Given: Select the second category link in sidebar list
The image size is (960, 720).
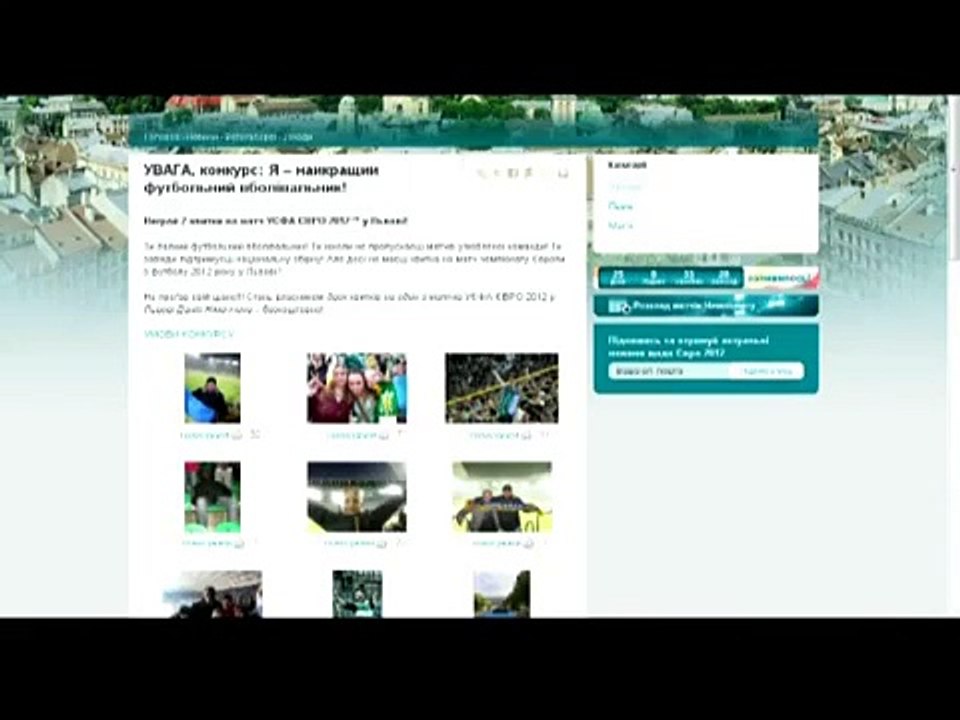Looking at the screenshot, I should pyautogui.click(x=620, y=206).
